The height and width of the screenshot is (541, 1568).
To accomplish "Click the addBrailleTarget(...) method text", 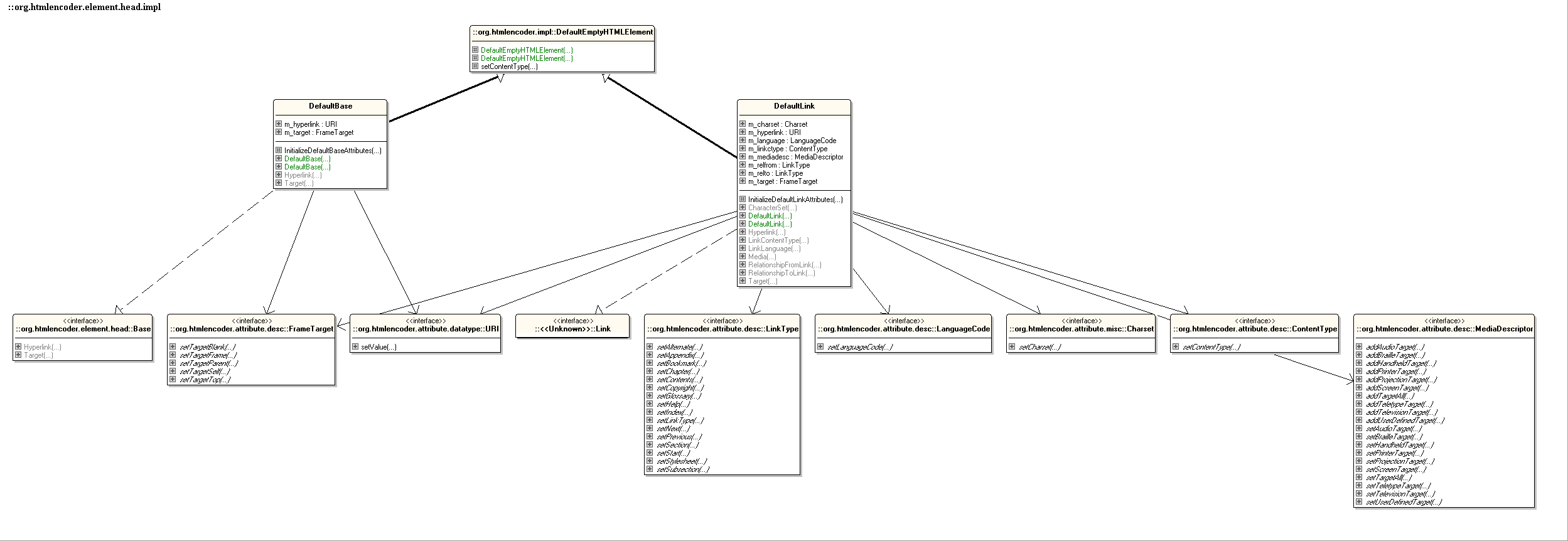I will 1395,355.
